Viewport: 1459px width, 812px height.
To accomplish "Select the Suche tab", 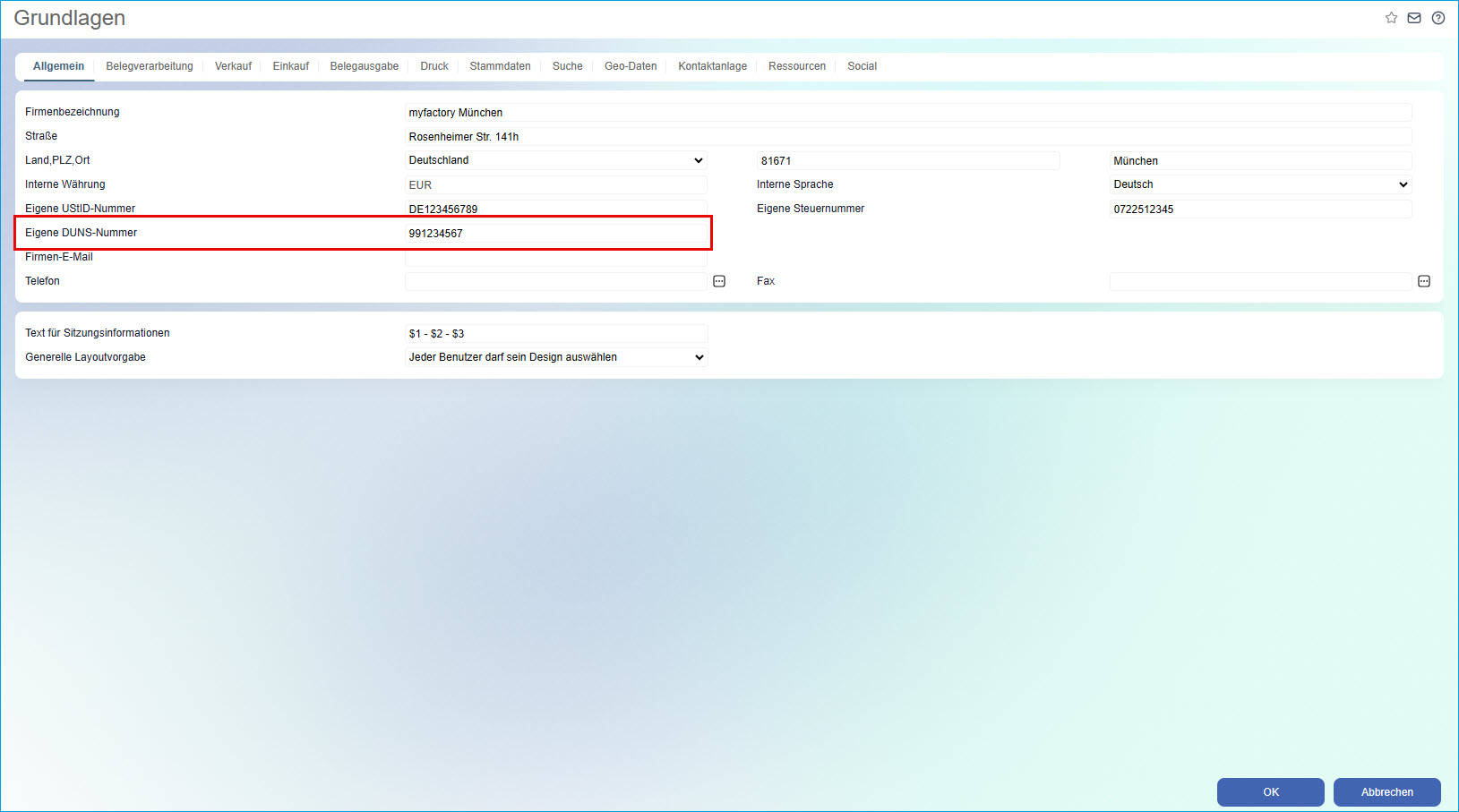I will [x=568, y=66].
